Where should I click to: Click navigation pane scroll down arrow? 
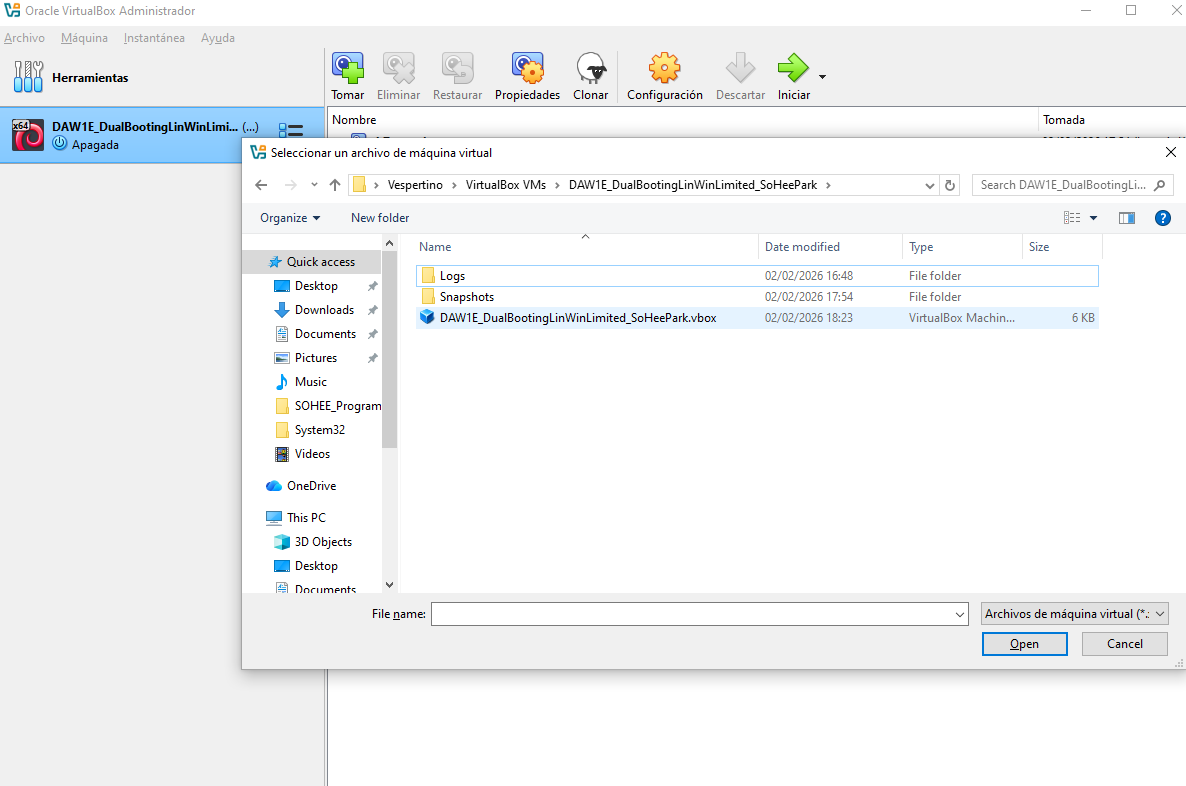[x=390, y=585]
